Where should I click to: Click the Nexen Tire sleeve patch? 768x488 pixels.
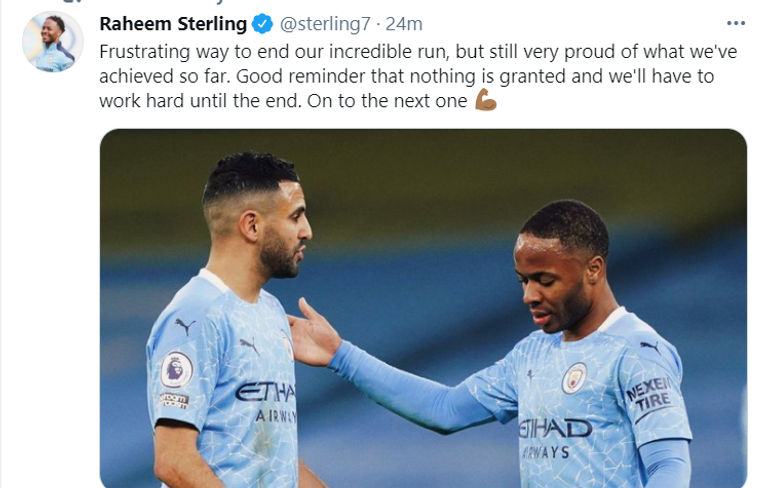click(x=650, y=391)
